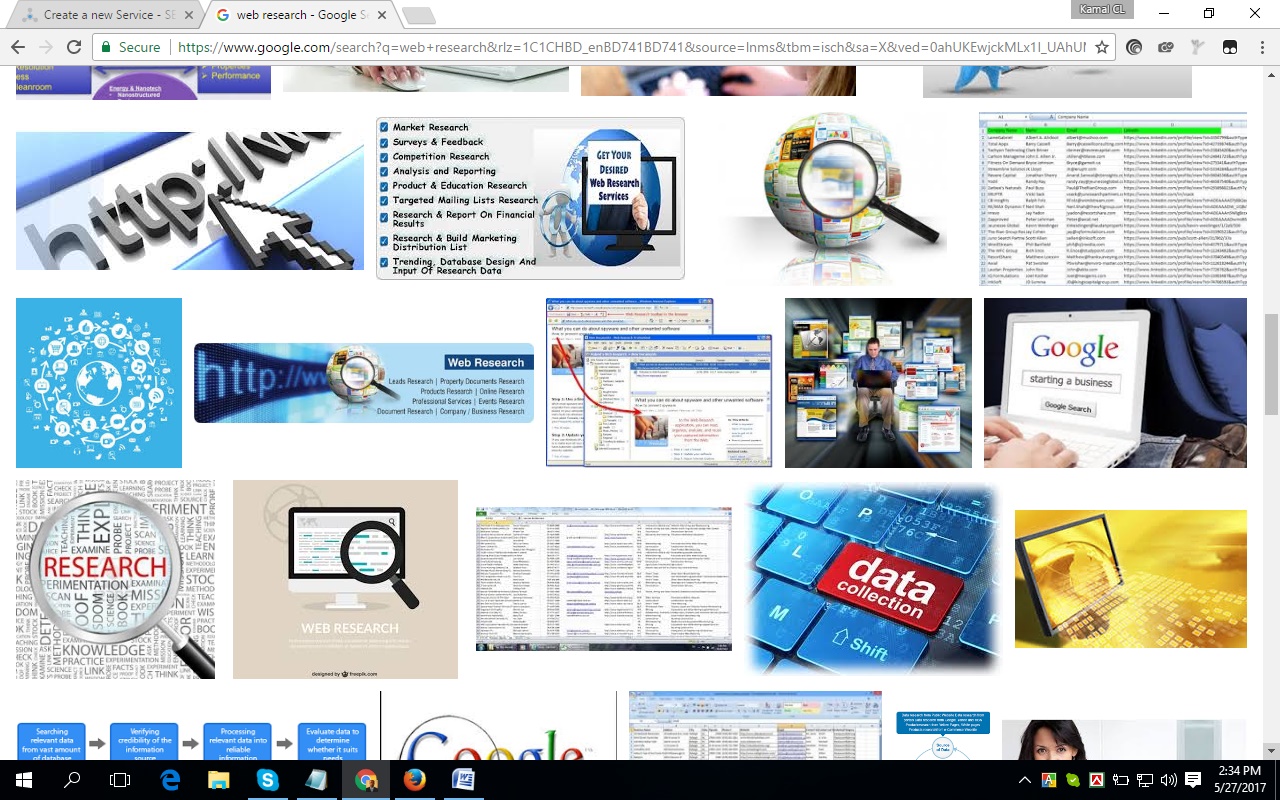Open the blue globe social icons image
The image size is (1280, 800).
(99, 383)
